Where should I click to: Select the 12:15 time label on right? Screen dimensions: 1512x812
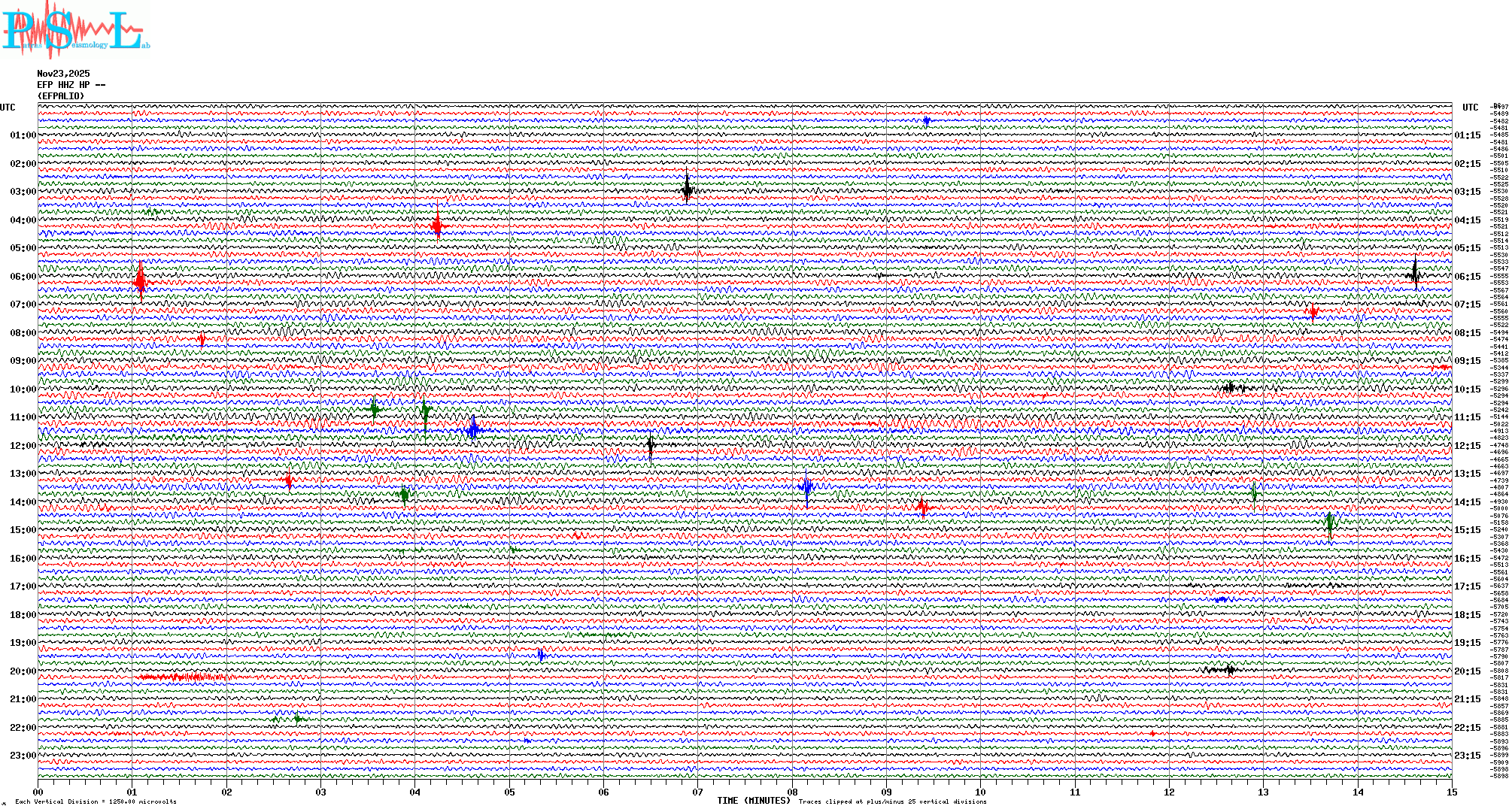pos(1467,446)
